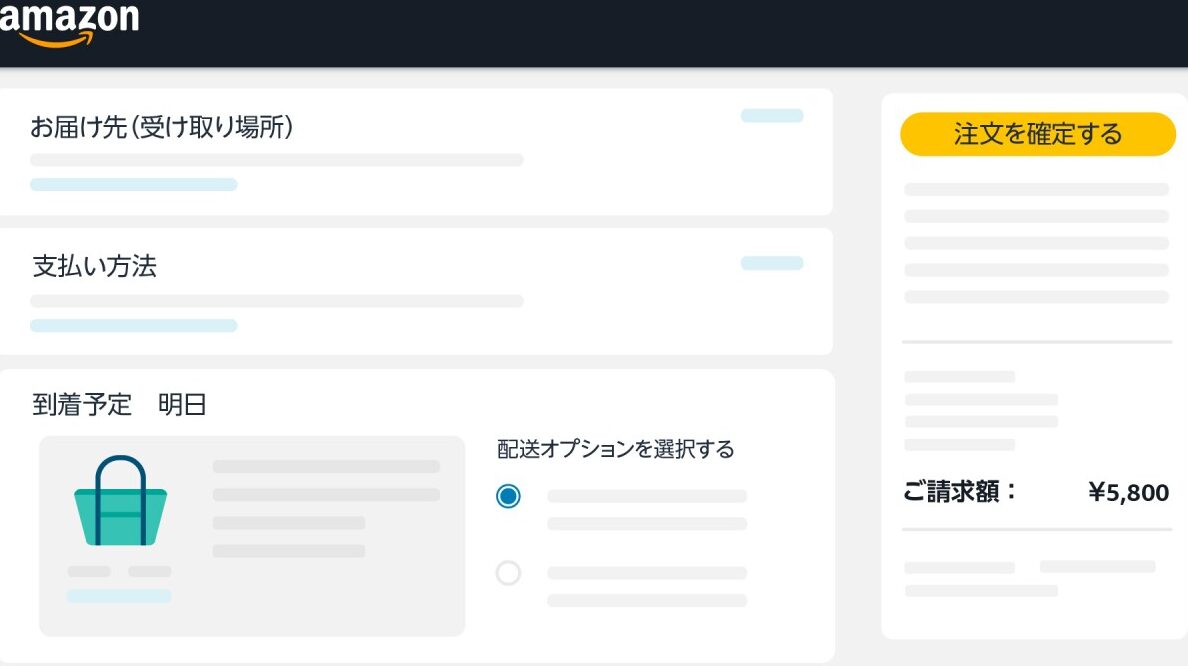Click the second delivery option description text
The image size is (1188, 666).
647,586
